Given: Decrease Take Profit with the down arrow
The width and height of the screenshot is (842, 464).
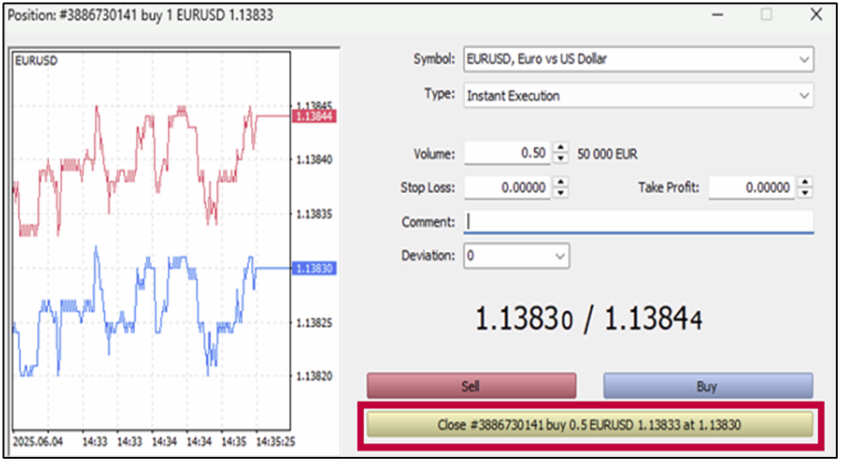Looking at the screenshot, I should [805, 192].
